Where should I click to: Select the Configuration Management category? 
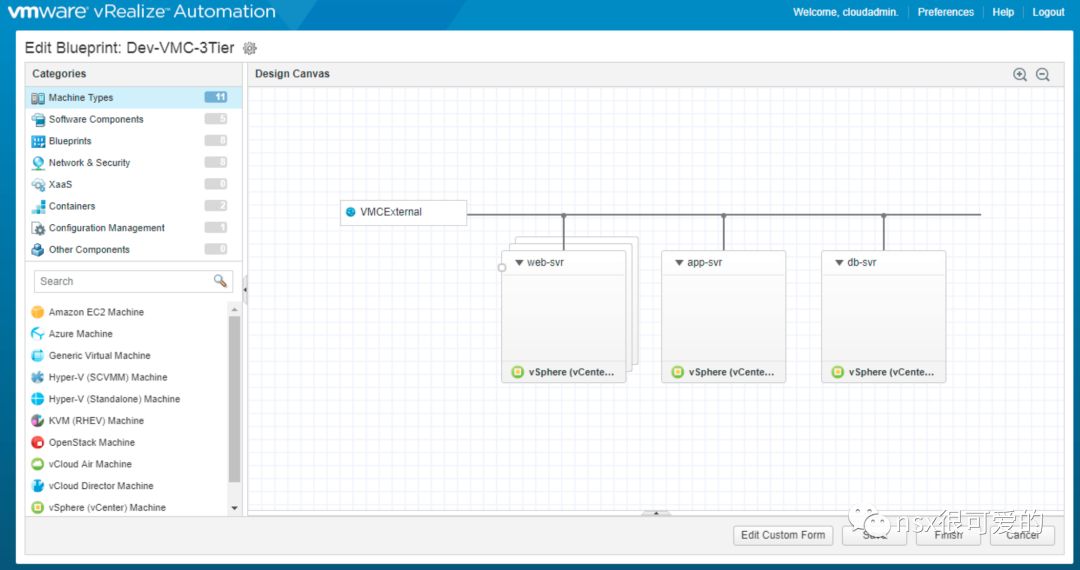pos(134,228)
